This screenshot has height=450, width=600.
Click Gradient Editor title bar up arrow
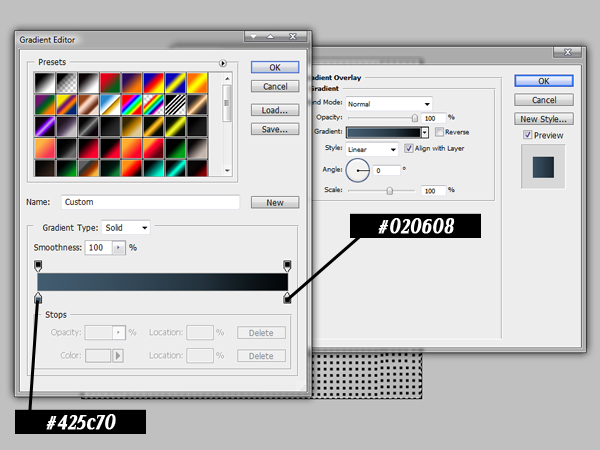(x=271, y=36)
